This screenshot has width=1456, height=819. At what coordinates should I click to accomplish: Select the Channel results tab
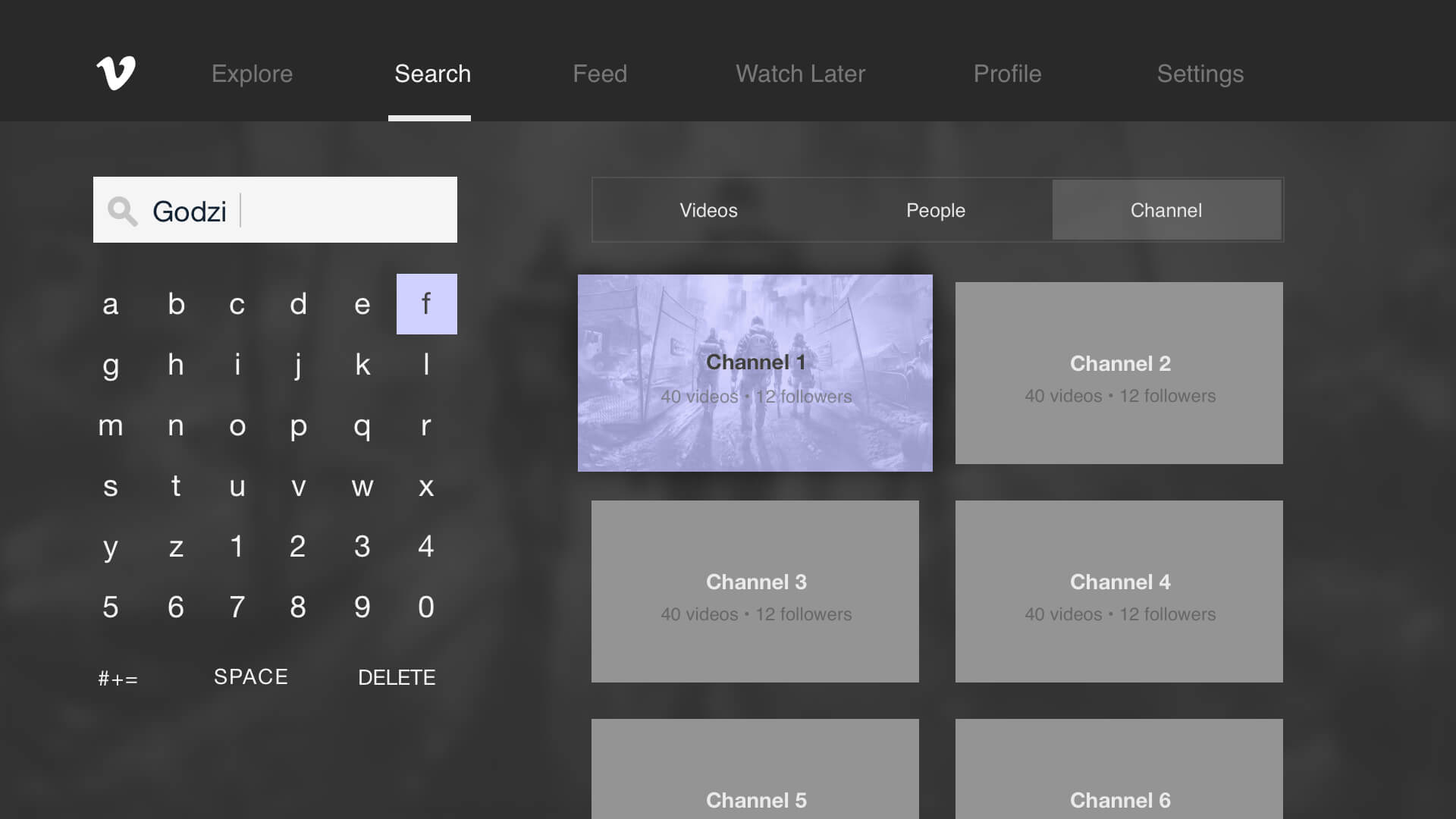[x=1166, y=210]
